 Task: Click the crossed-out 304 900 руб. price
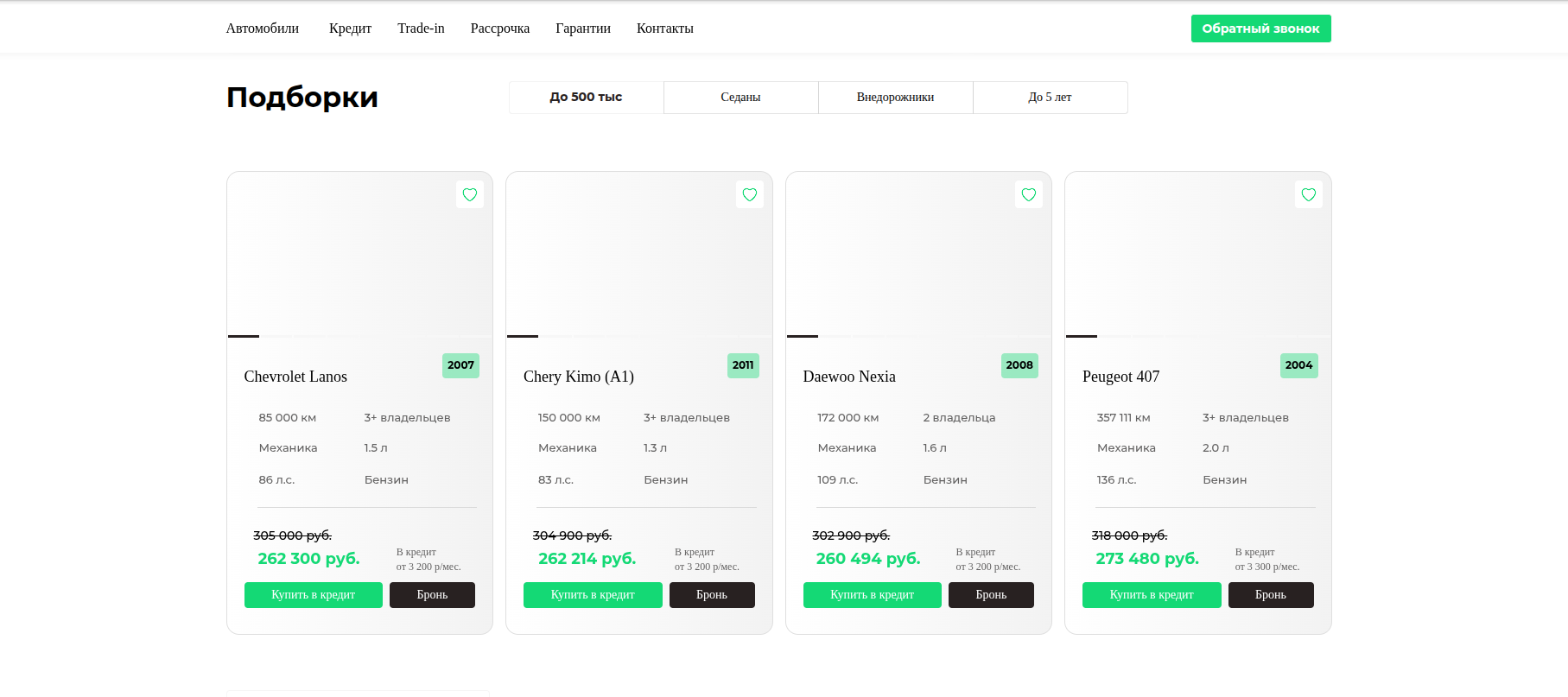(x=572, y=535)
